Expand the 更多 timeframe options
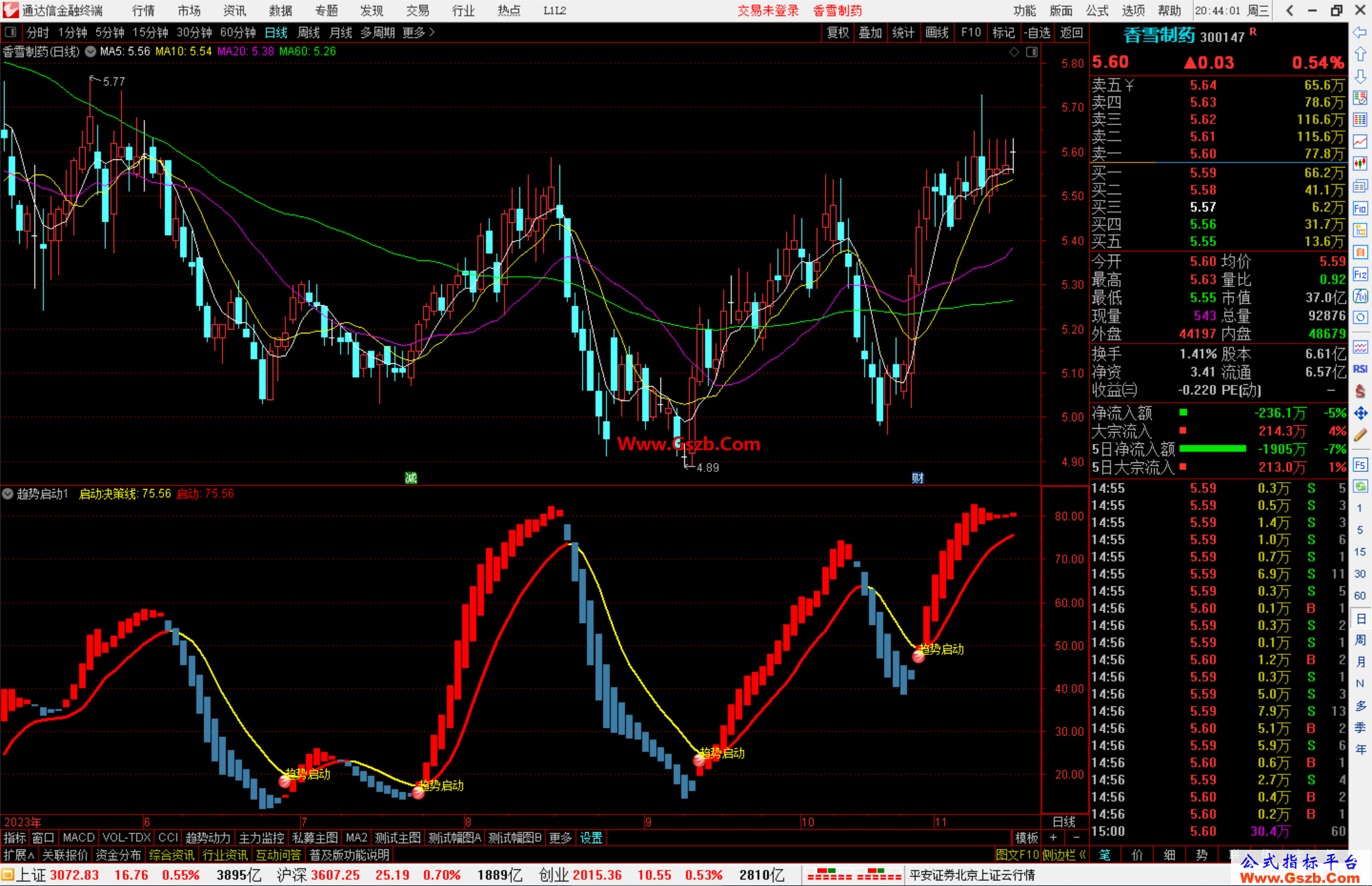This screenshot has height=886, width=1372. click(x=418, y=32)
